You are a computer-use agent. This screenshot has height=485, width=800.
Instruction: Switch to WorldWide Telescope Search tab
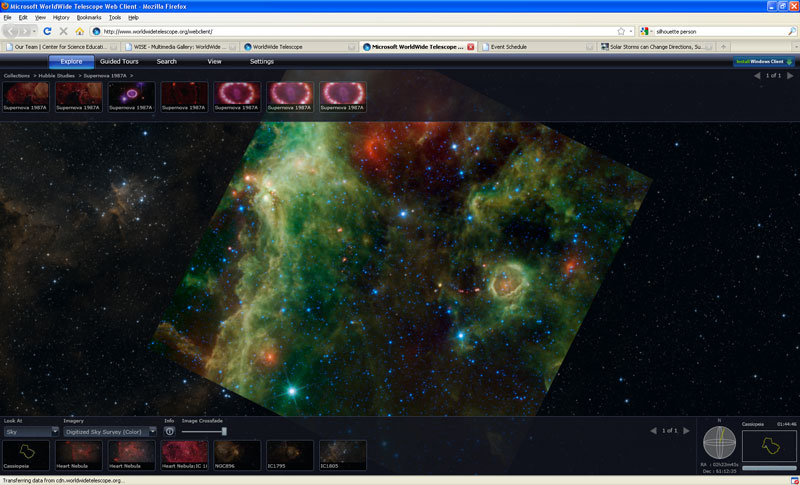(x=166, y=62)
